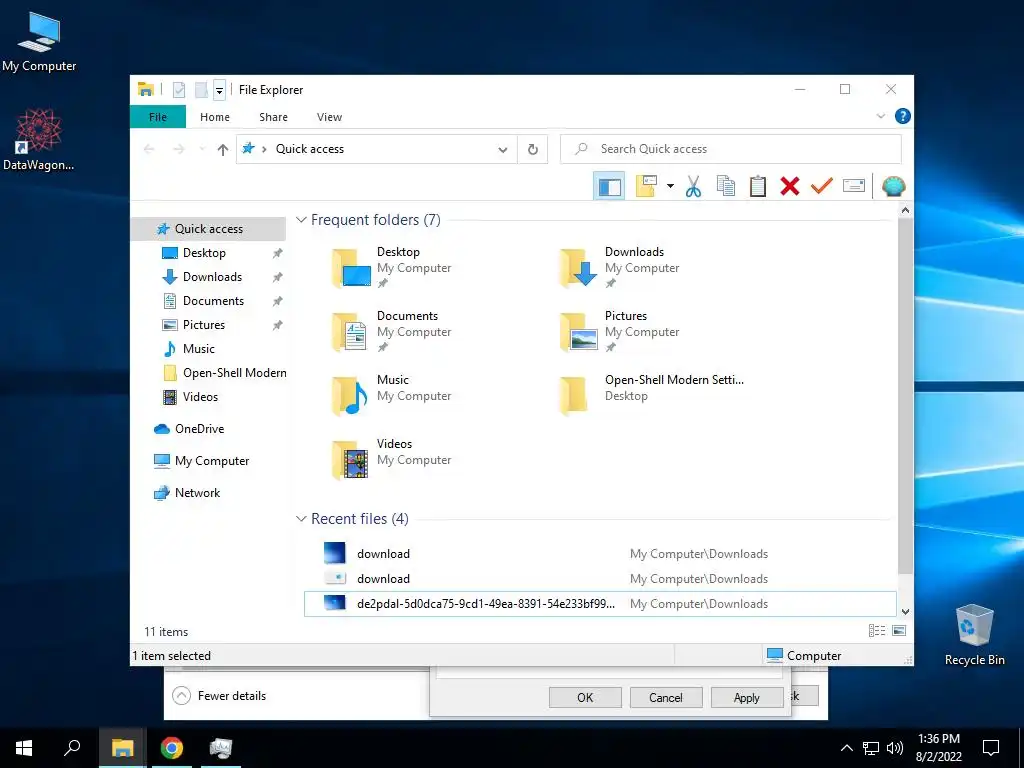Click New folder icon in title bar toolbar
The image size is (1024, 768).
click(201, 89)
